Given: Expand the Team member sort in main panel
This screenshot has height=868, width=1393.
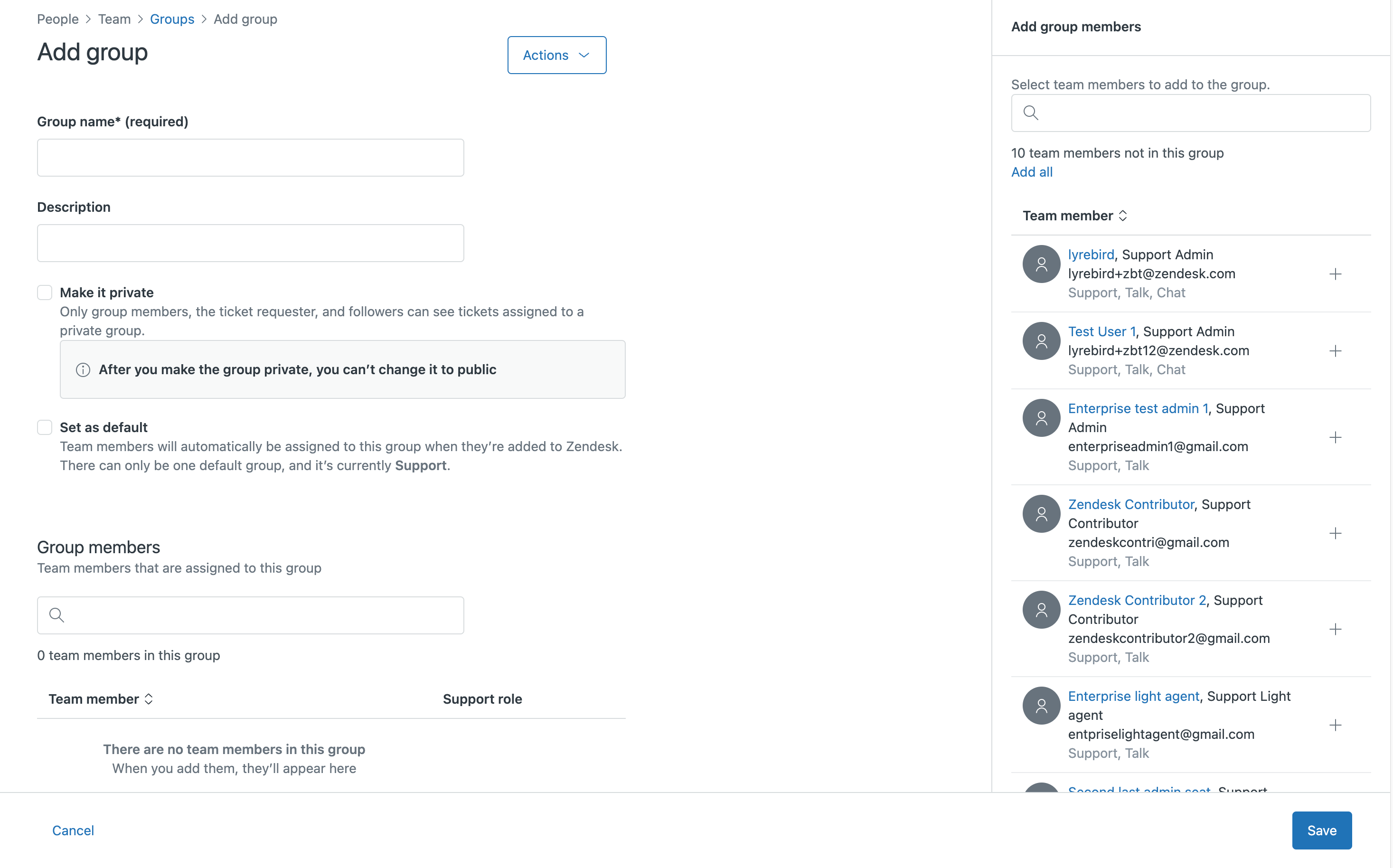Looking at the screenshot, I should [x=101, y=699].
